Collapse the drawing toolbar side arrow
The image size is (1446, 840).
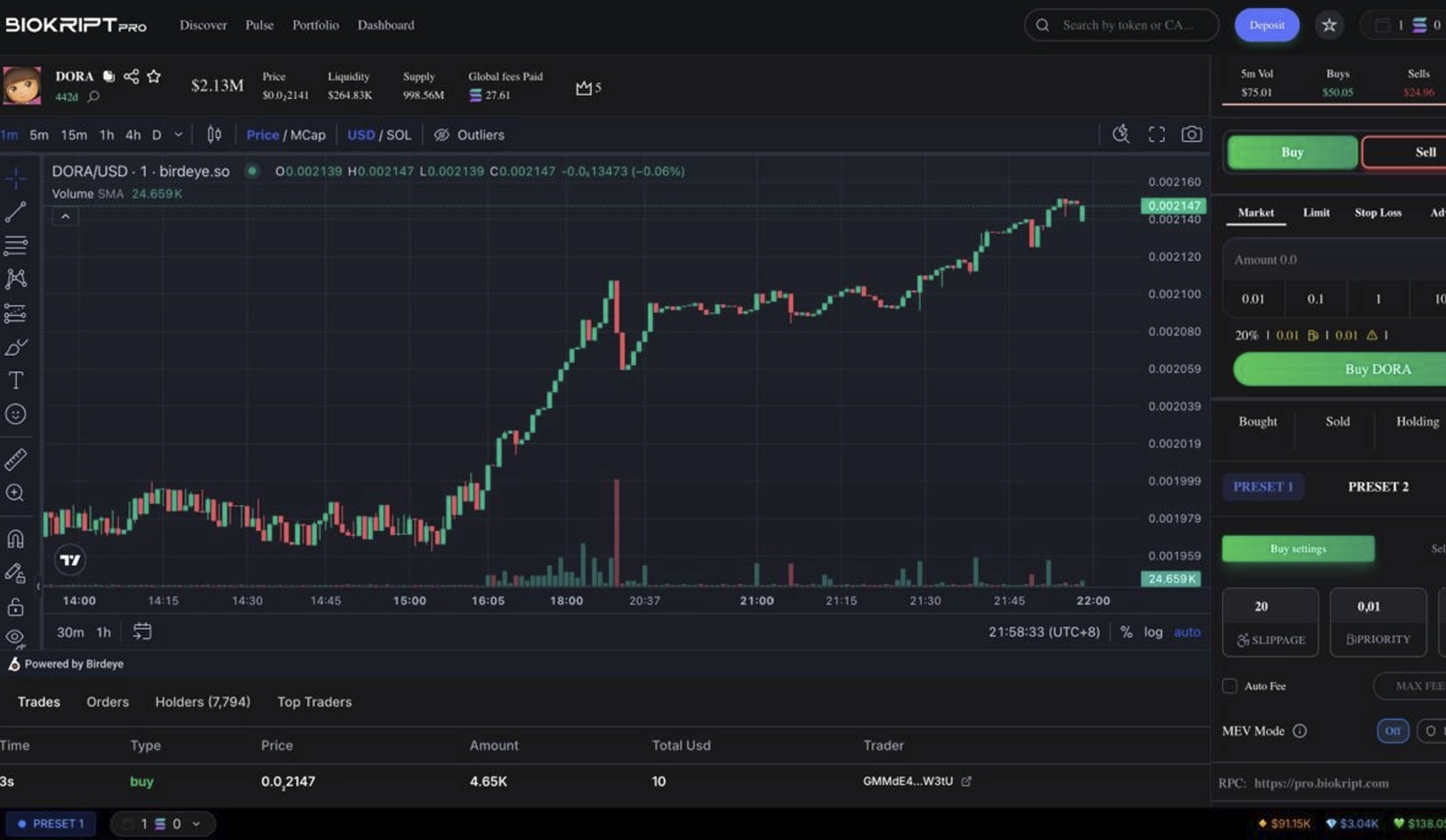(39, 586)
